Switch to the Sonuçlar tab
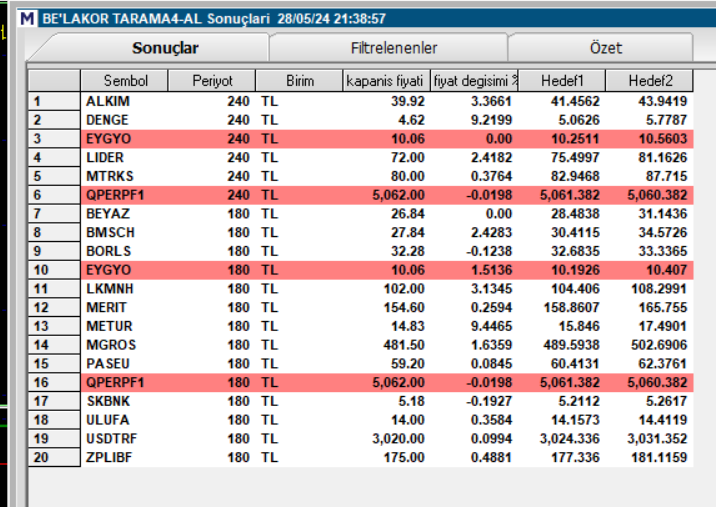Screen dimensions: 716x507 (165, 48)
